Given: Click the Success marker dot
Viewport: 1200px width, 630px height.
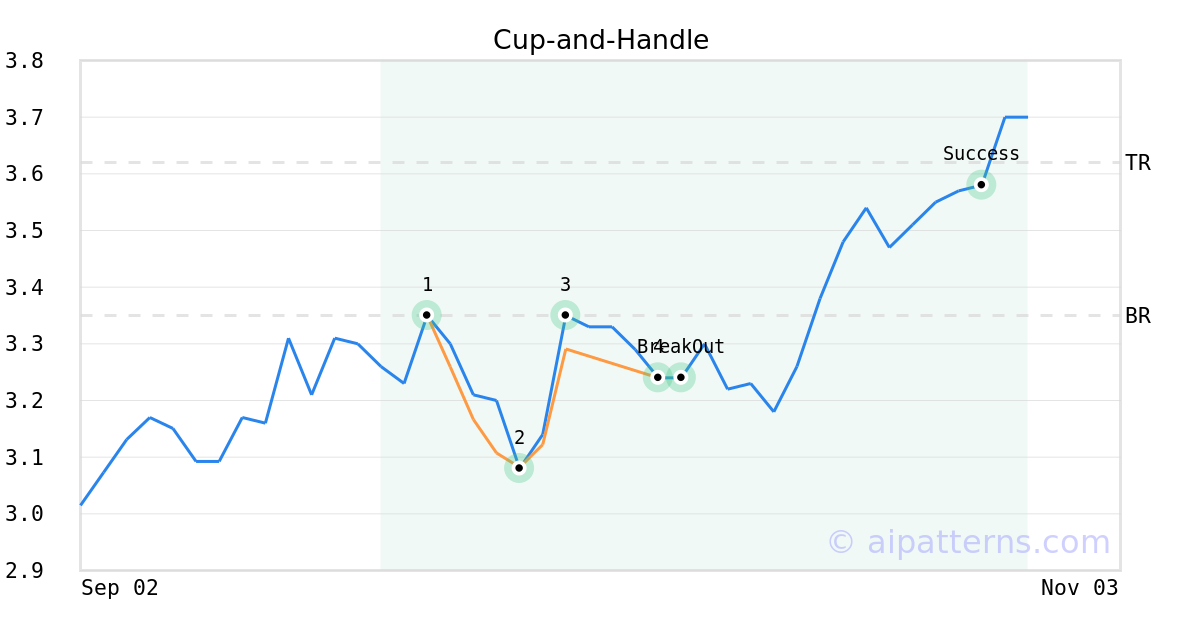Looking at the screenshot, I should point(981,184).
